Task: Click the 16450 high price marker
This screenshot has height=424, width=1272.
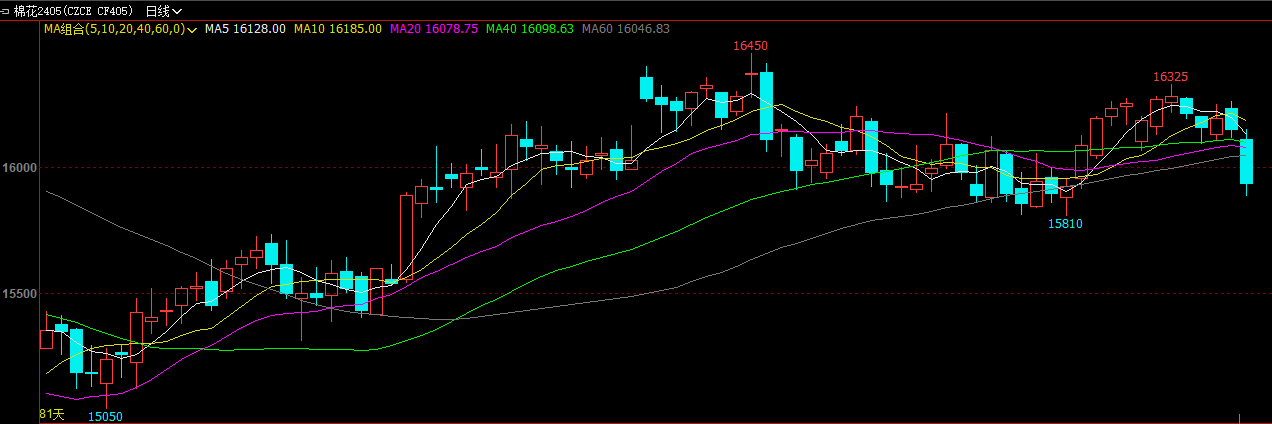Action: point(750,46)
